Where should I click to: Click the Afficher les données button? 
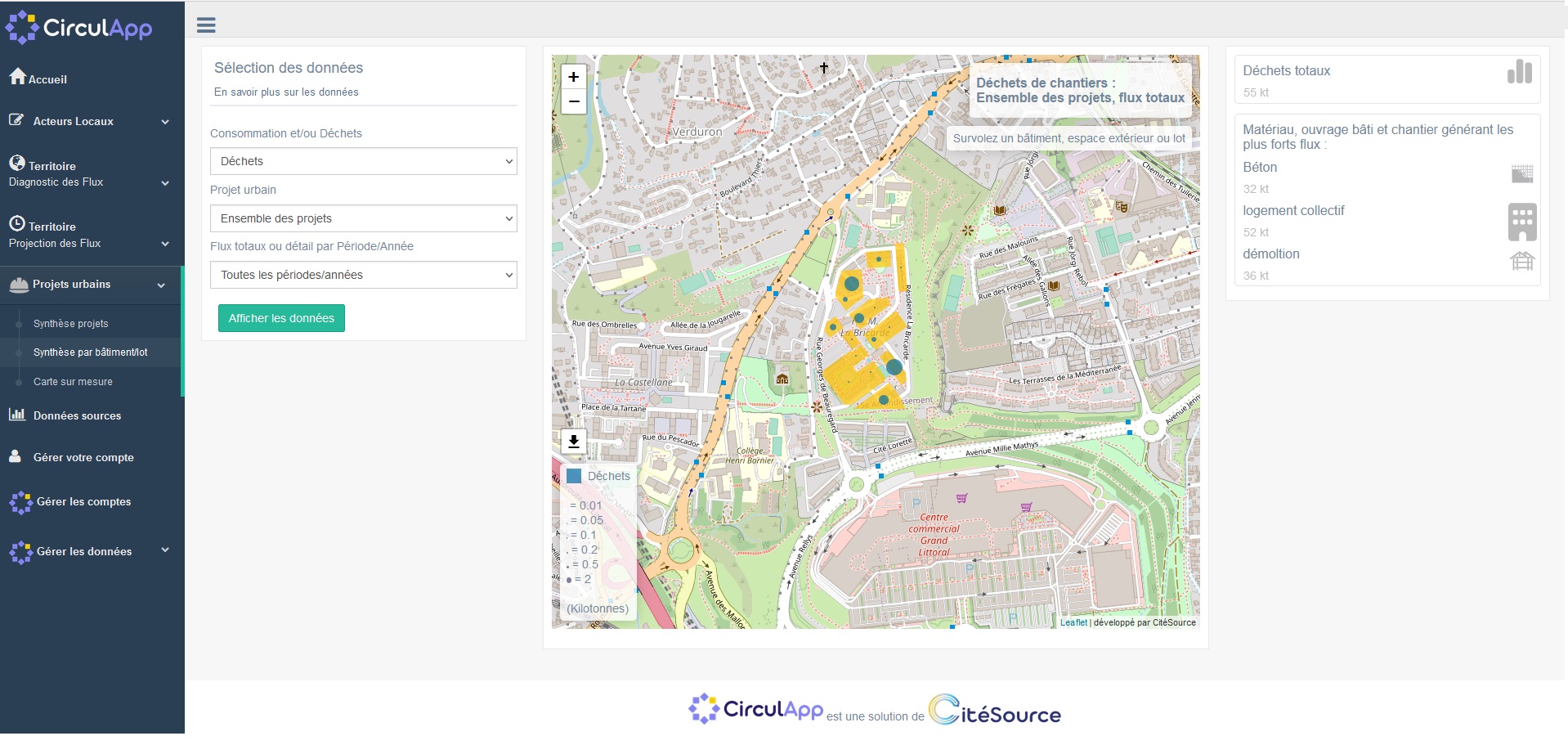point(281,318)
